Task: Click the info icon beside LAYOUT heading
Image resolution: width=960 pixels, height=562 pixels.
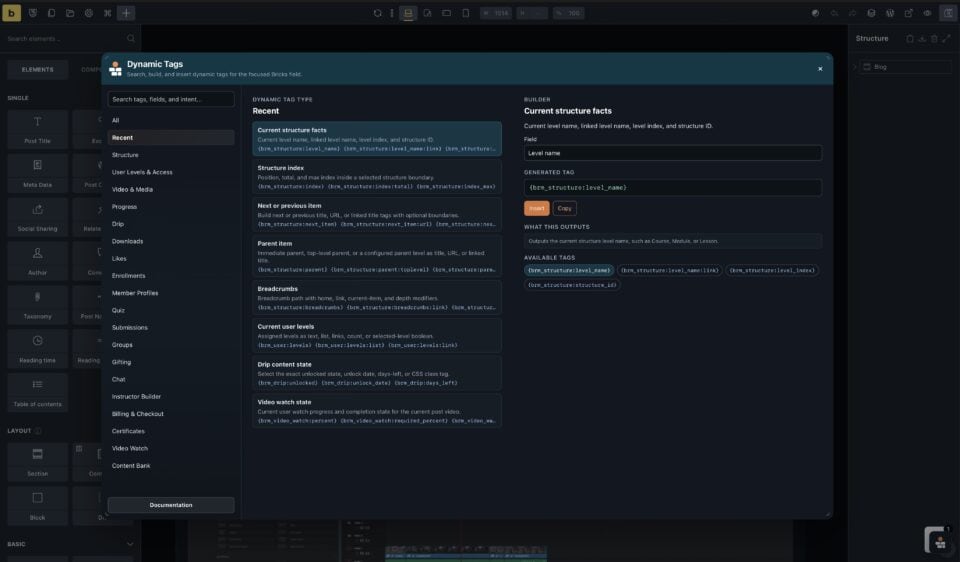Action: (x=38, y=431)
